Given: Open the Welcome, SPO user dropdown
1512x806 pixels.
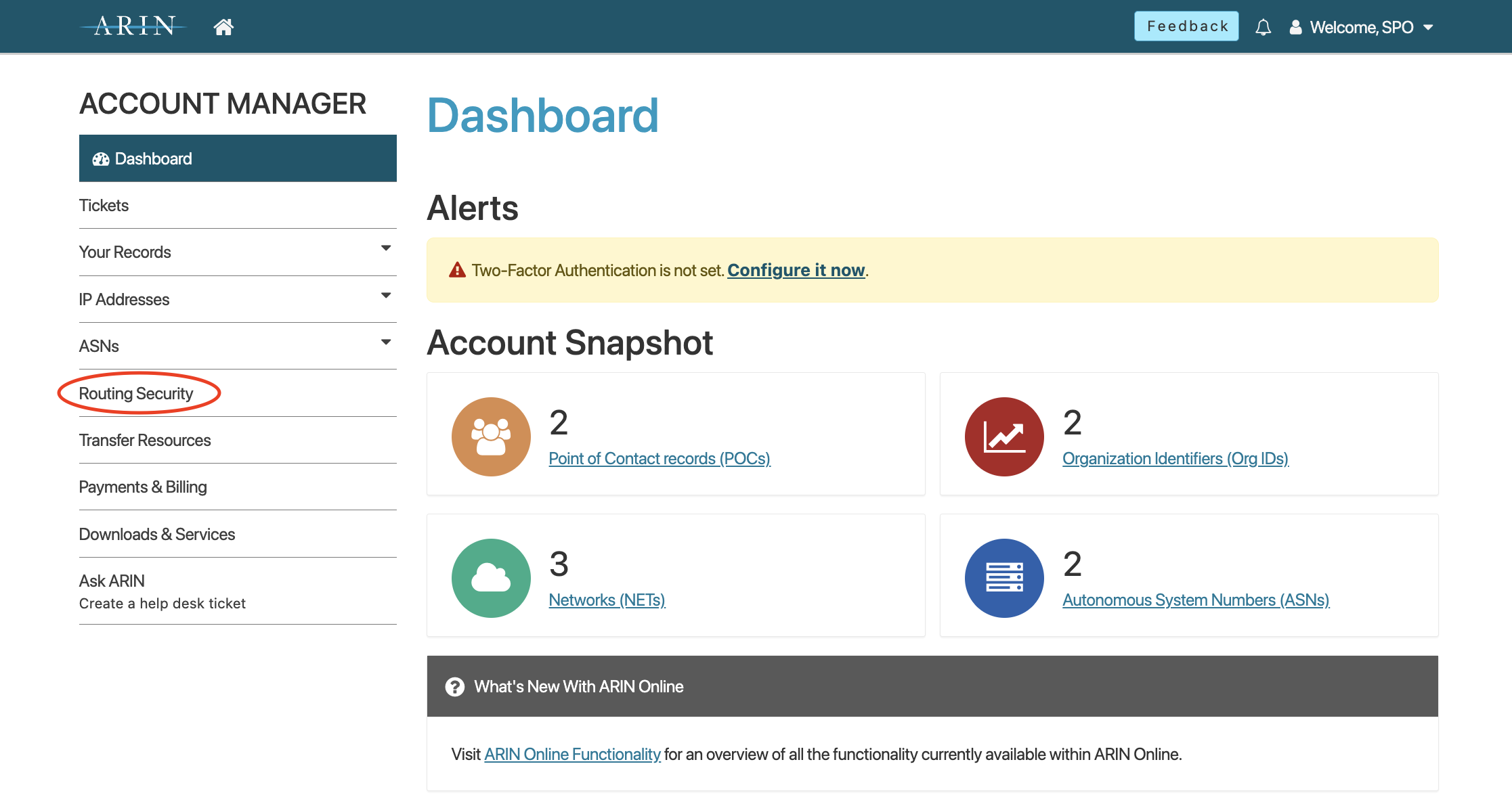Looking at the screenshot, I should coord(1361,27).
